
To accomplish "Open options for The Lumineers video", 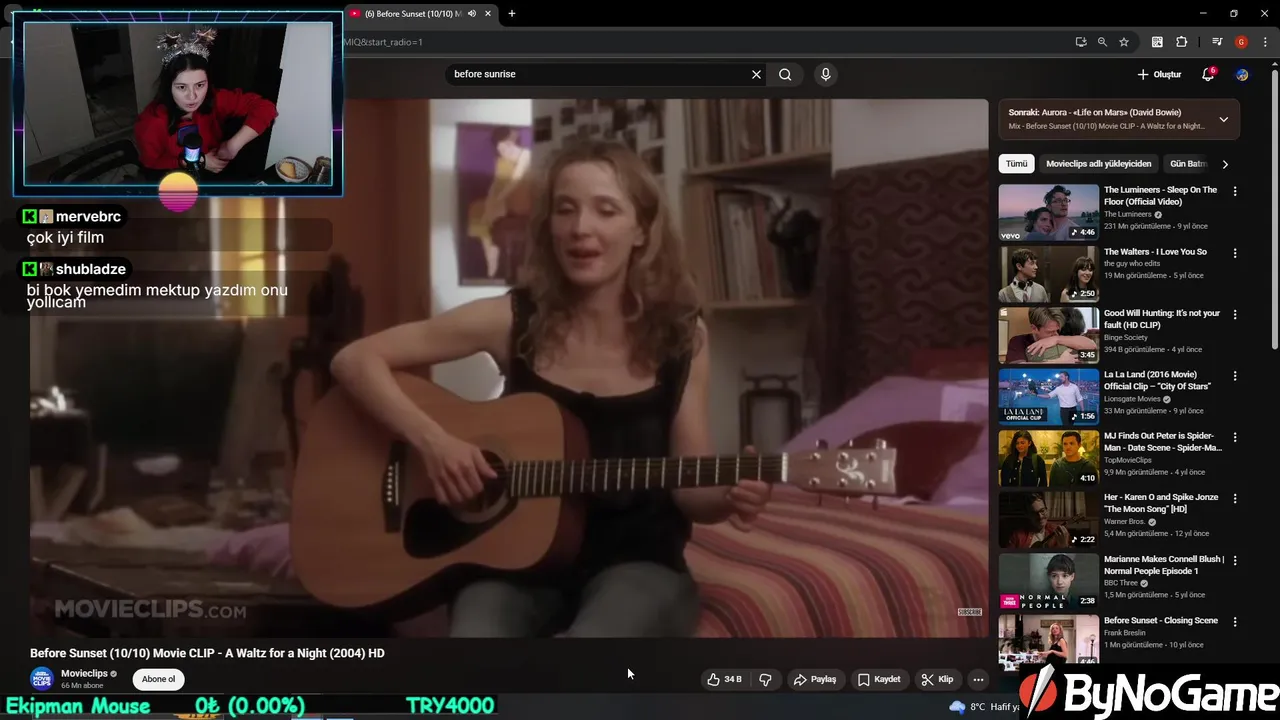I will click(1235, 191).
